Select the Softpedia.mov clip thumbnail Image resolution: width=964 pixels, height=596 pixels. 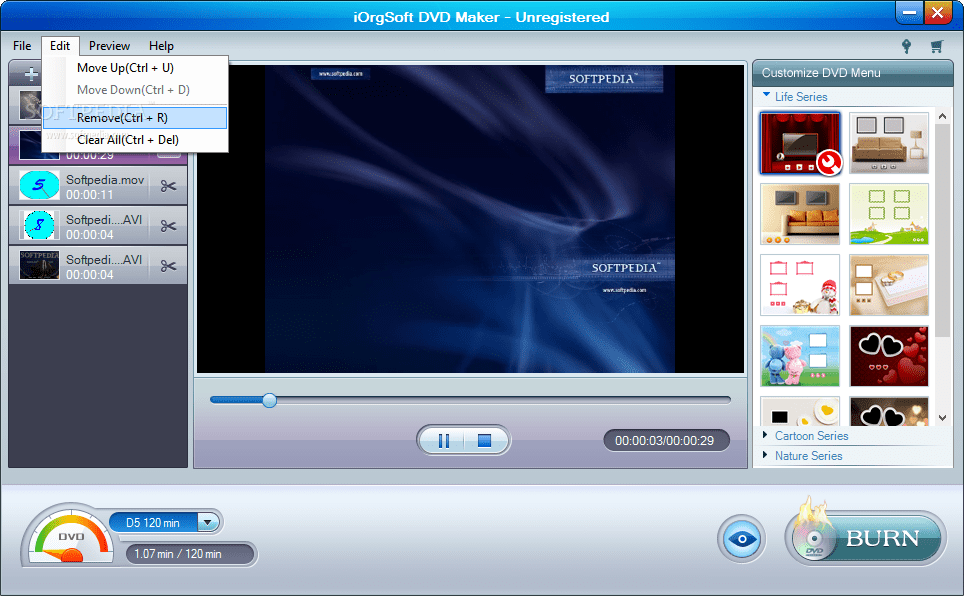[39, 186]
